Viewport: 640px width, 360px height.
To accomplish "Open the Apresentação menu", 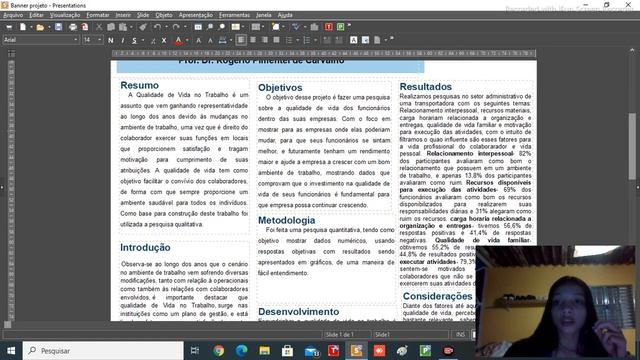I will (196, 15).
